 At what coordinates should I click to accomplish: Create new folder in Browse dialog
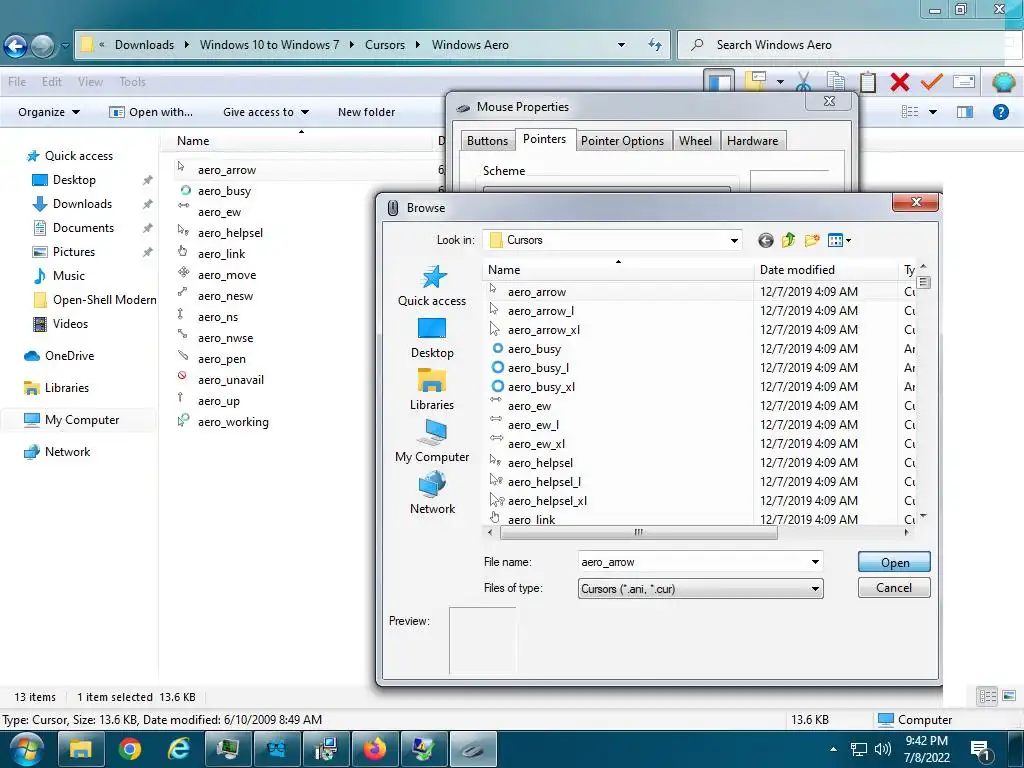812,240
